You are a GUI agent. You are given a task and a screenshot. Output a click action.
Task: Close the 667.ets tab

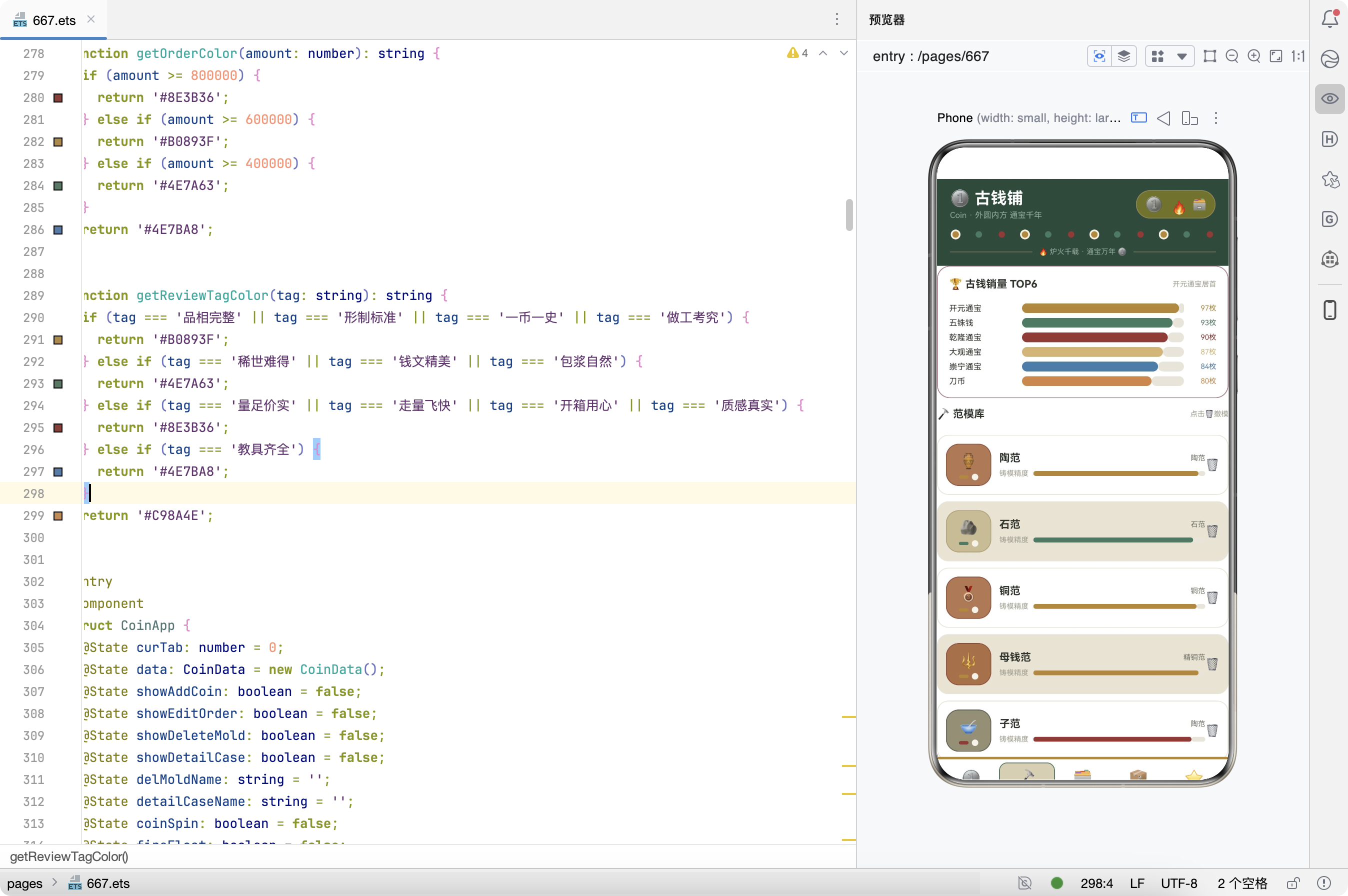click(x=91, y=19)
